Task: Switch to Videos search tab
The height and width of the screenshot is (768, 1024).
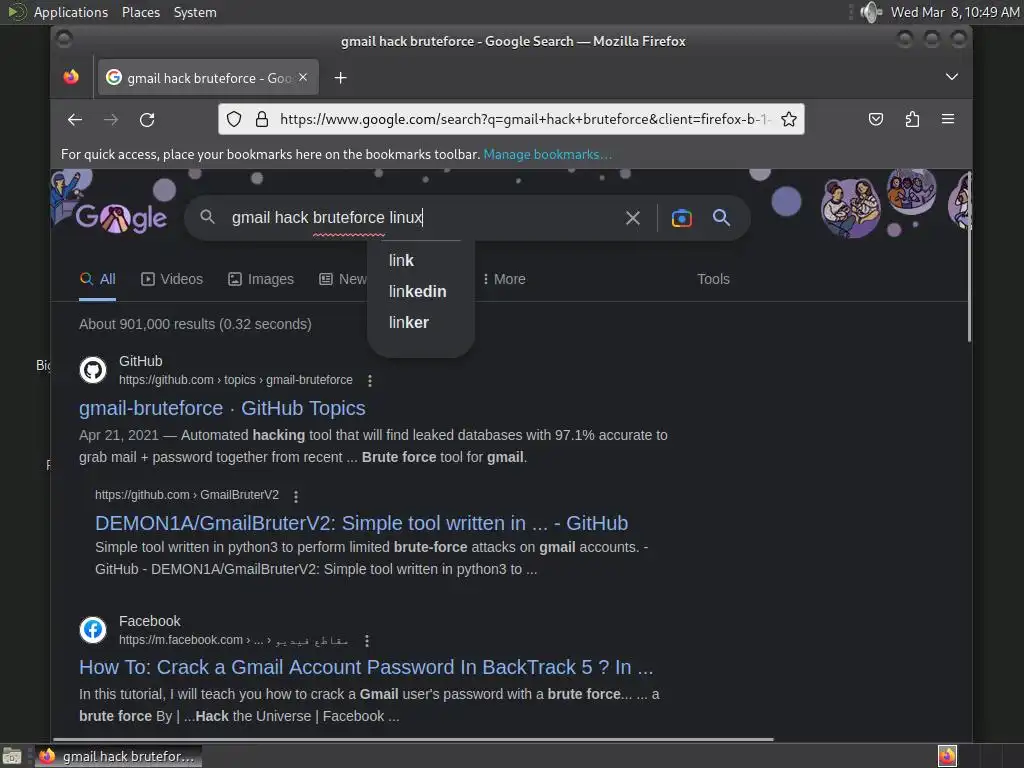Action: pos(172,279)
